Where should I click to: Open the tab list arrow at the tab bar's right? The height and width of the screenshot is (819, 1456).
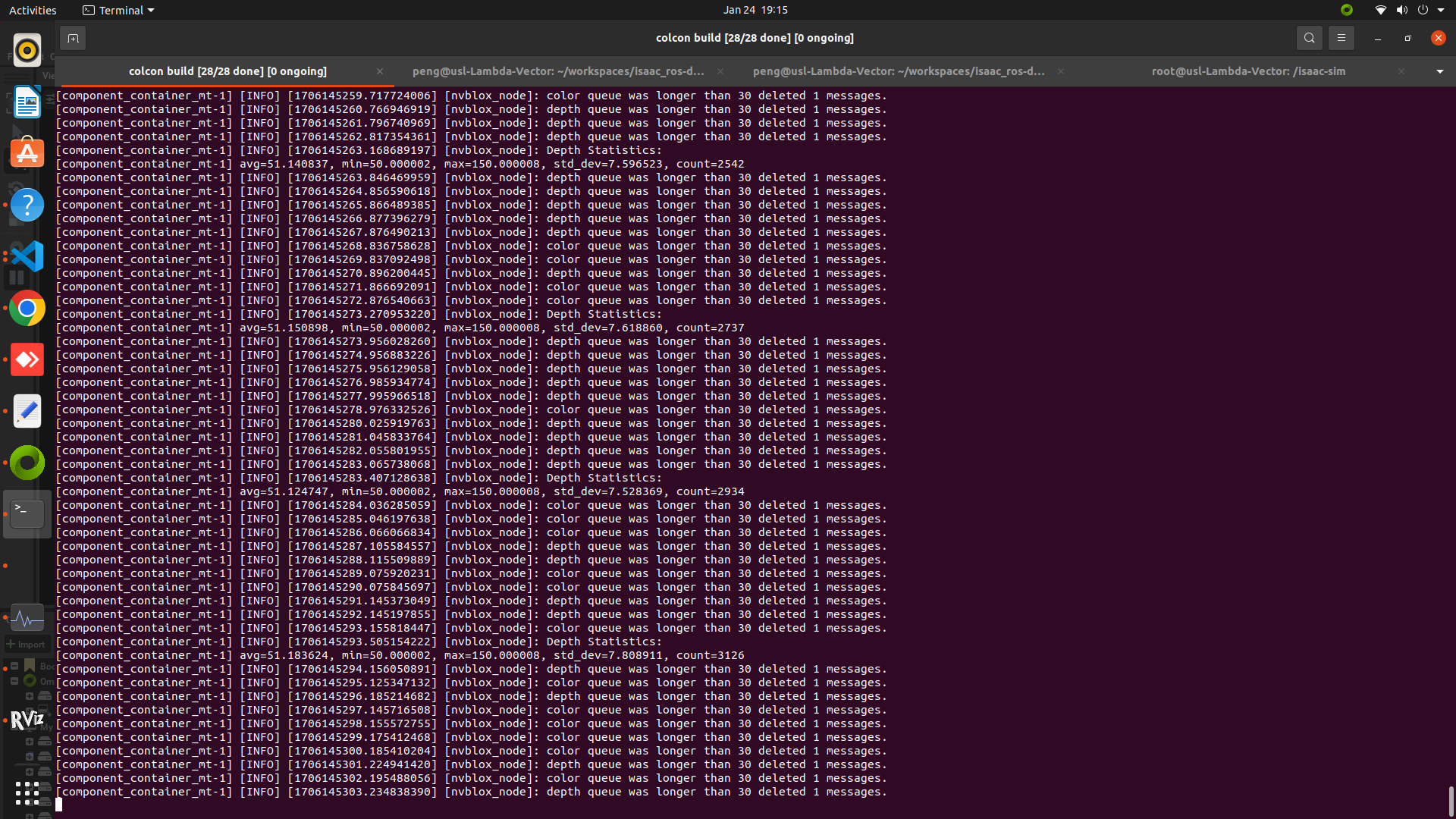[x=1439, y=71]
